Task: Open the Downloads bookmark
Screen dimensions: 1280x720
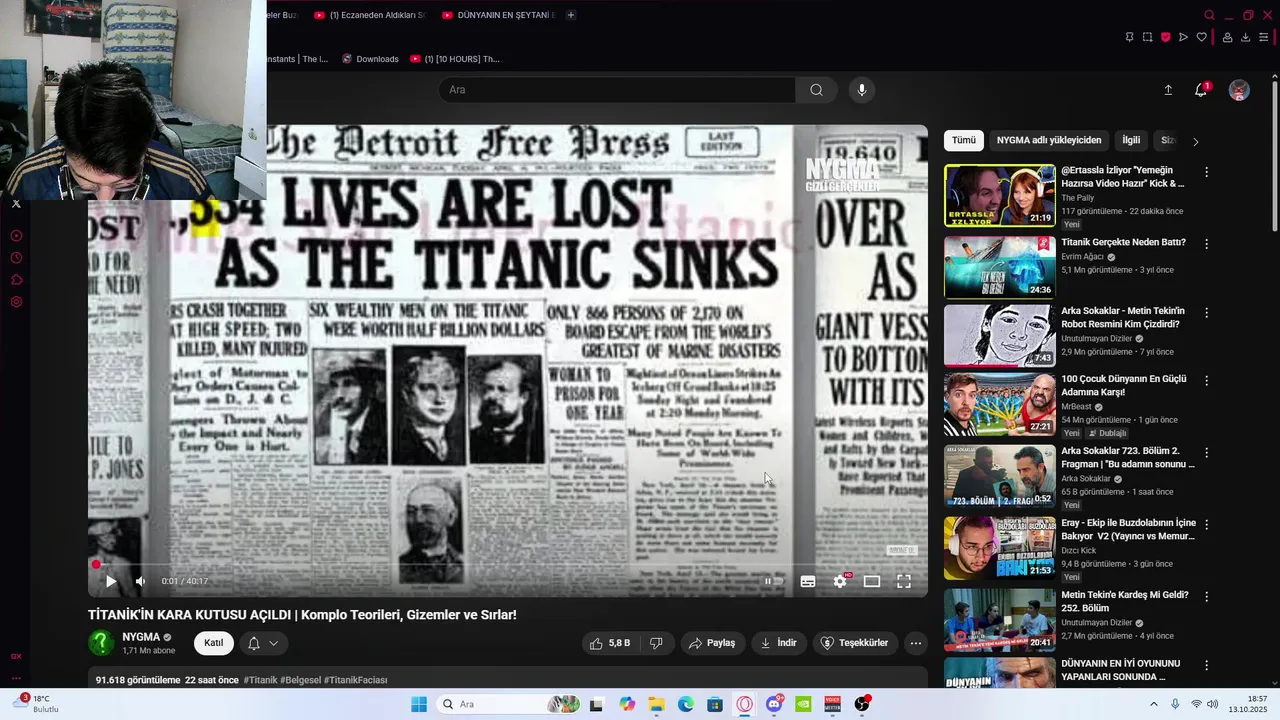Action: [370, 59]
